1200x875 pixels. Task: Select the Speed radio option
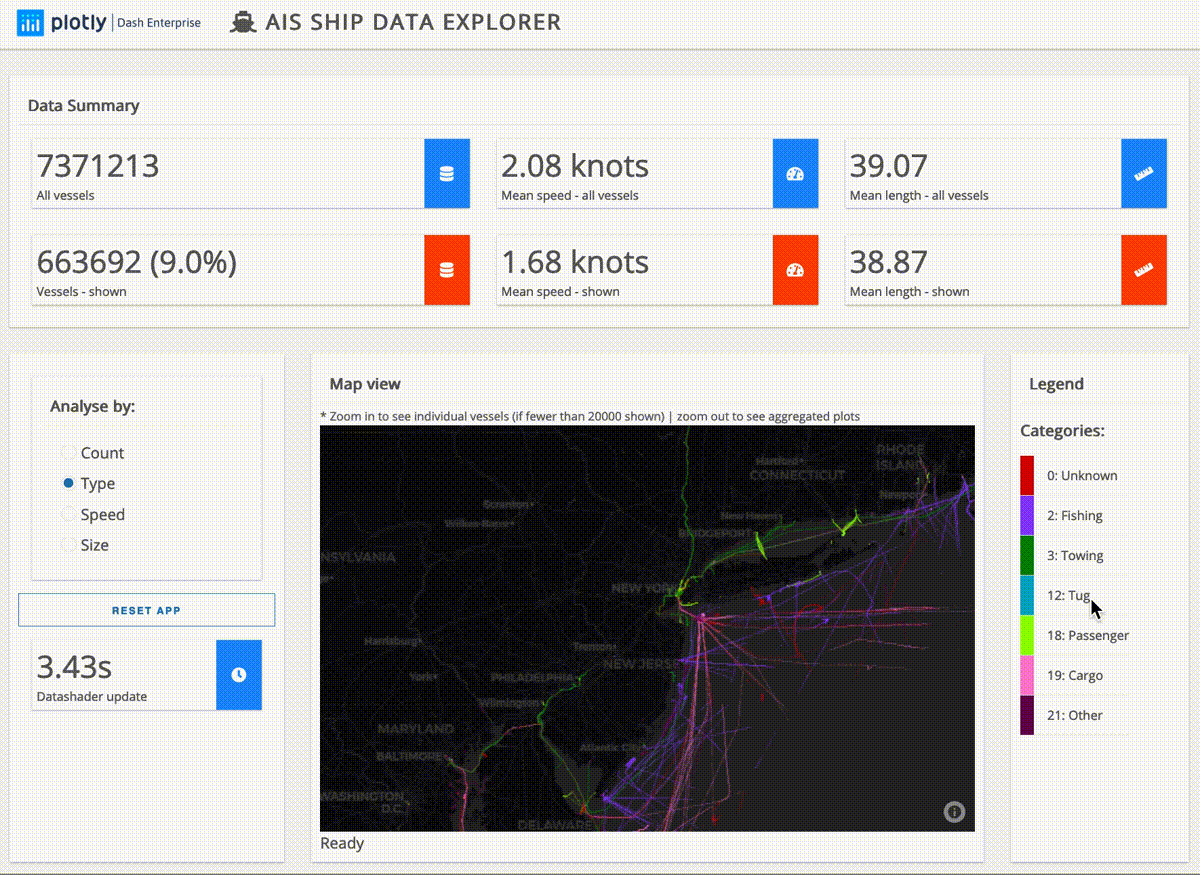68,515
